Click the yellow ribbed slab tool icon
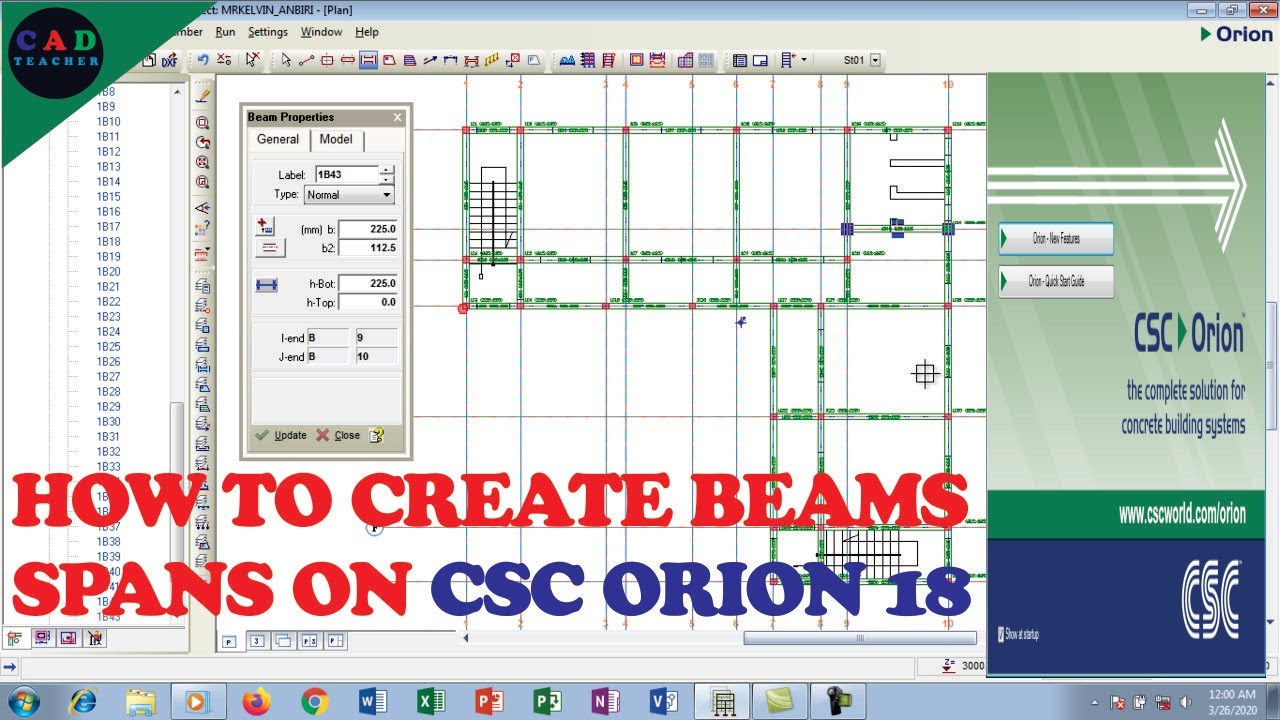The image size is (1280, 720). tap(492, 60)
